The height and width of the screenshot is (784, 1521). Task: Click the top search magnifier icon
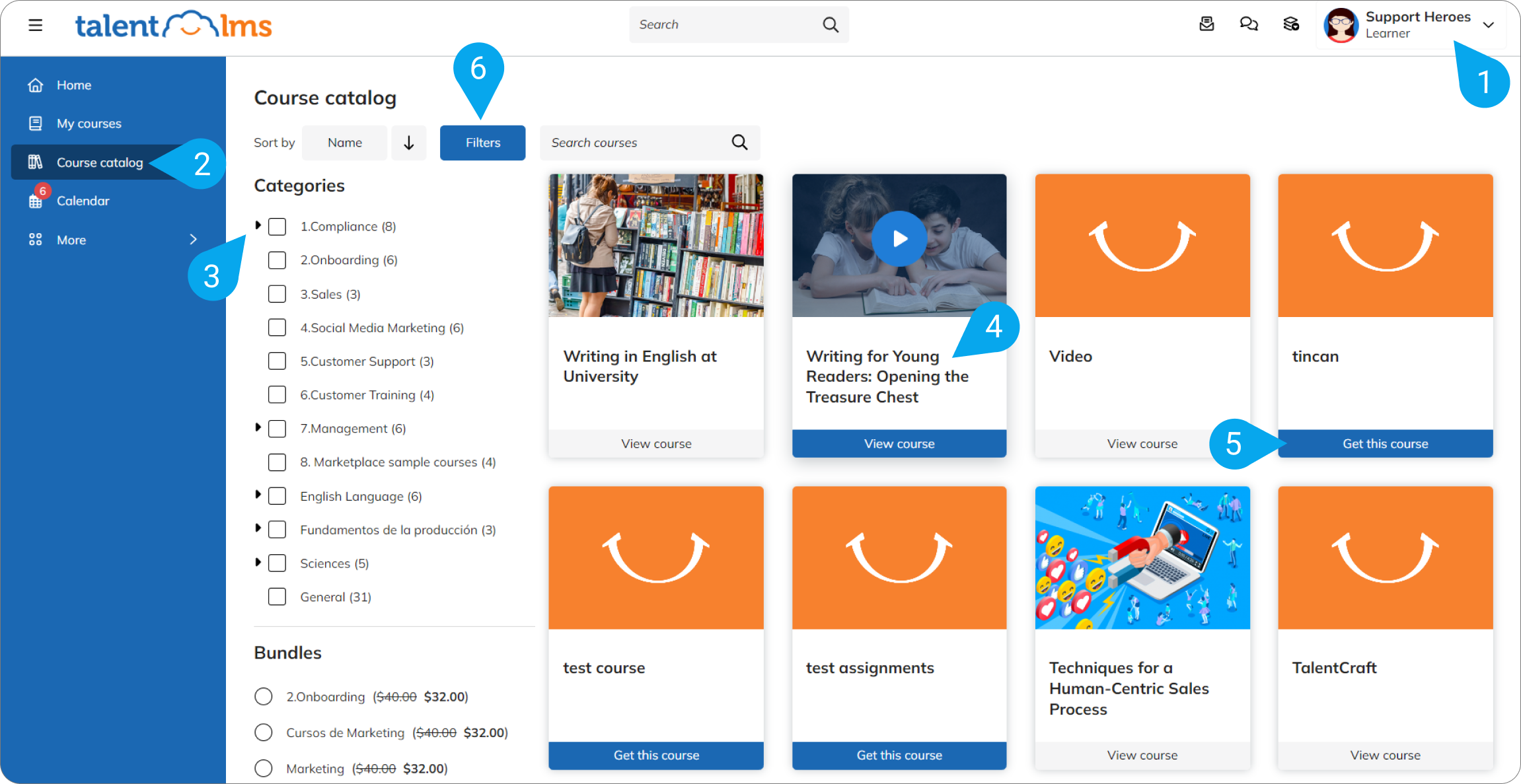(x=830, y=25)
